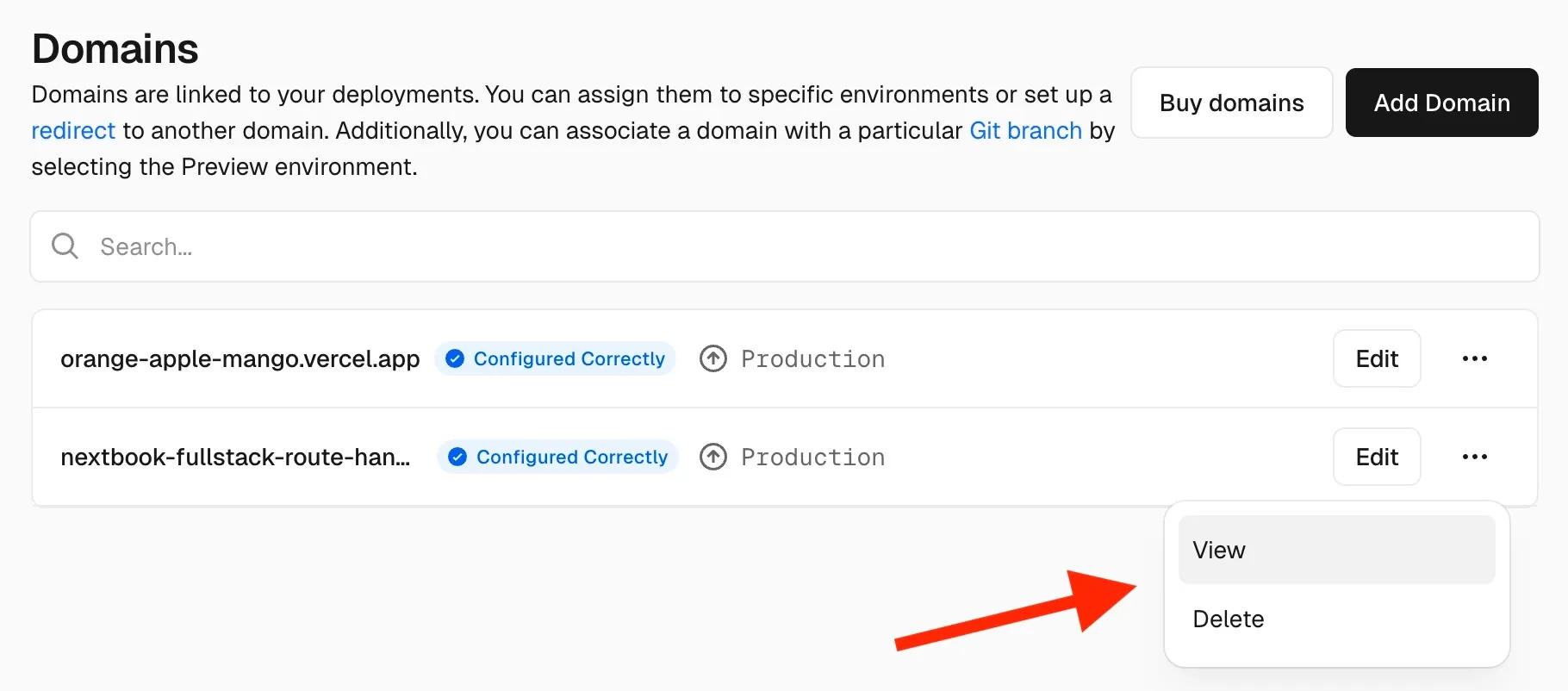Click Production label on second domain row
The height and width of the screenshot is (691, 1568).
coord(812,457)
